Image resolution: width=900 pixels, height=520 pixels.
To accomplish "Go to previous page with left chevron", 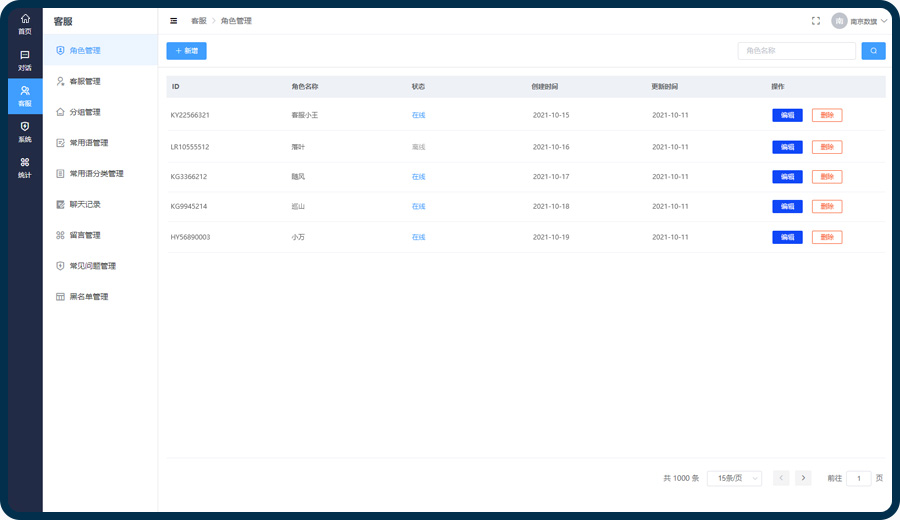I will pyautogui.click(x=781, y=478).
